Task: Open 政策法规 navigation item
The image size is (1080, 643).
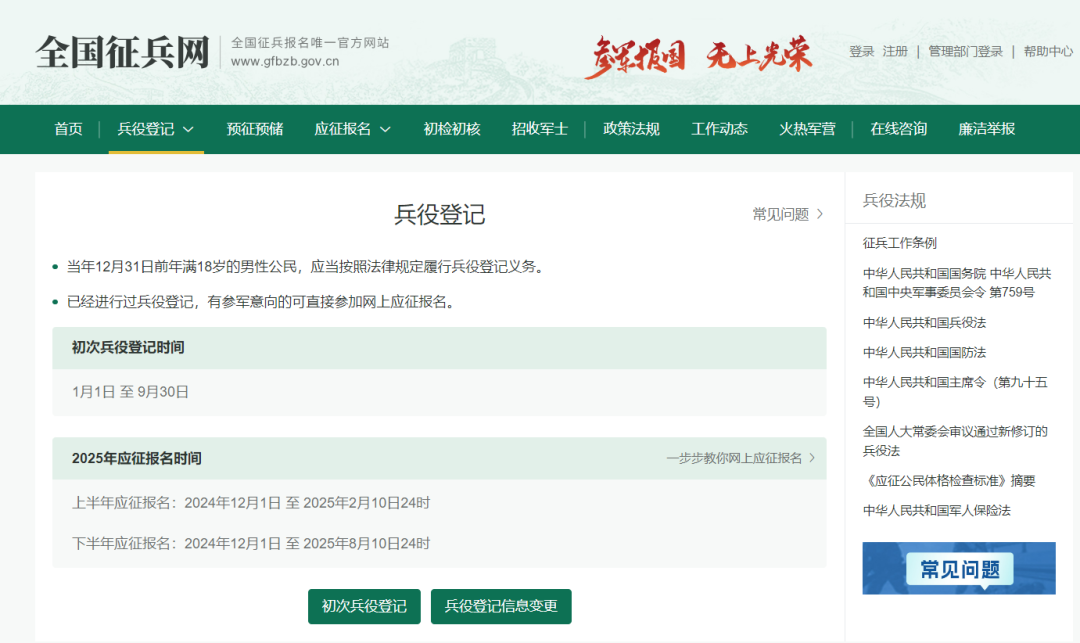Action: 631,129
